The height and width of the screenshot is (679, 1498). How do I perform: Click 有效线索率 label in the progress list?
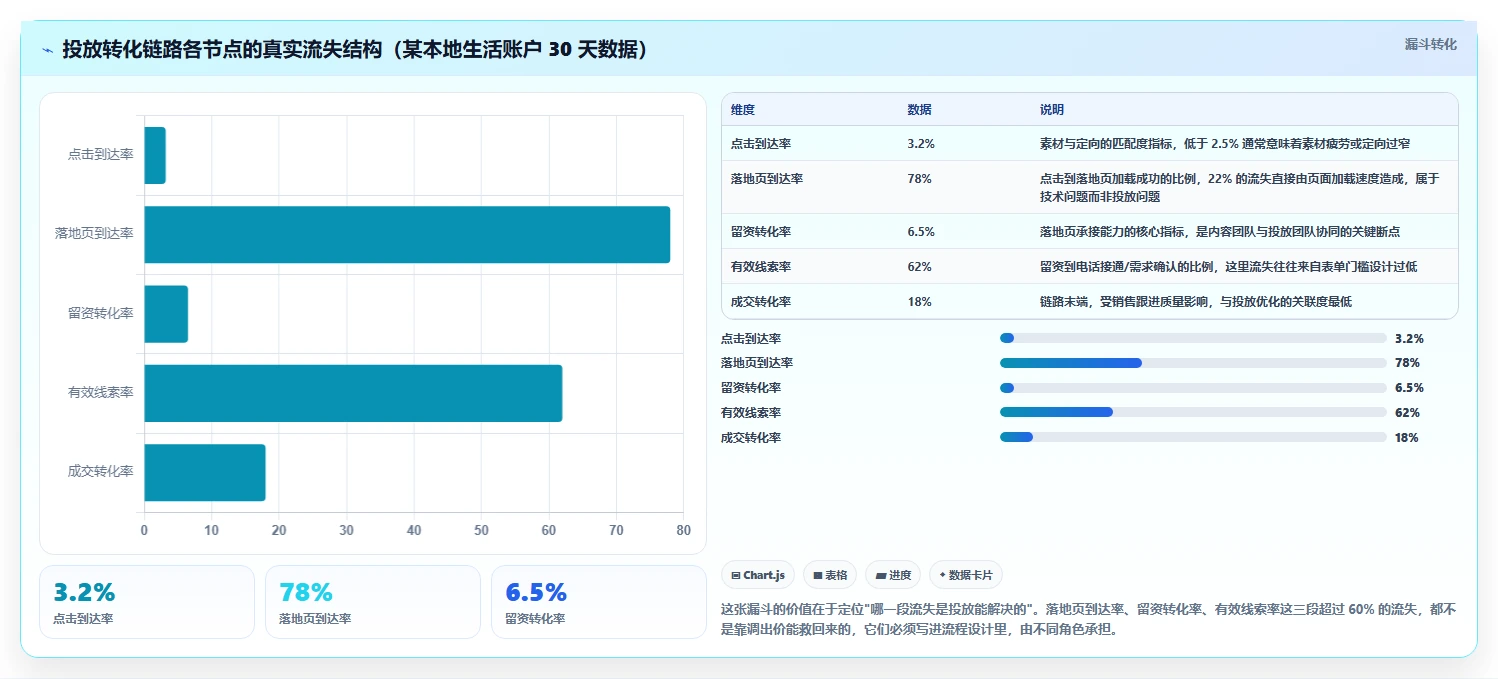(x=751, y=412)
